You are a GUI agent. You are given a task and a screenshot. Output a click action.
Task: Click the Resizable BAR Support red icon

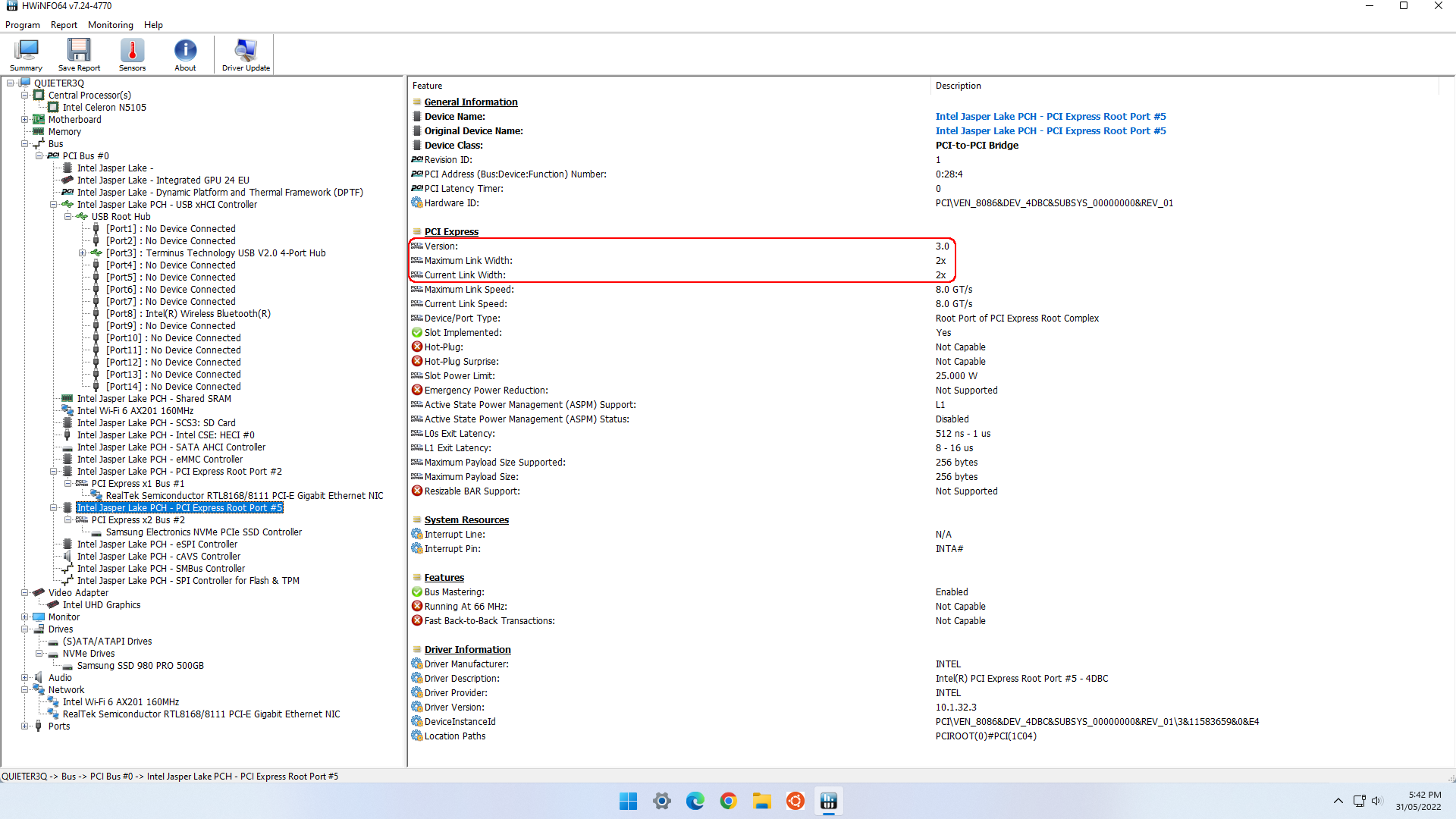pos(417,491)
